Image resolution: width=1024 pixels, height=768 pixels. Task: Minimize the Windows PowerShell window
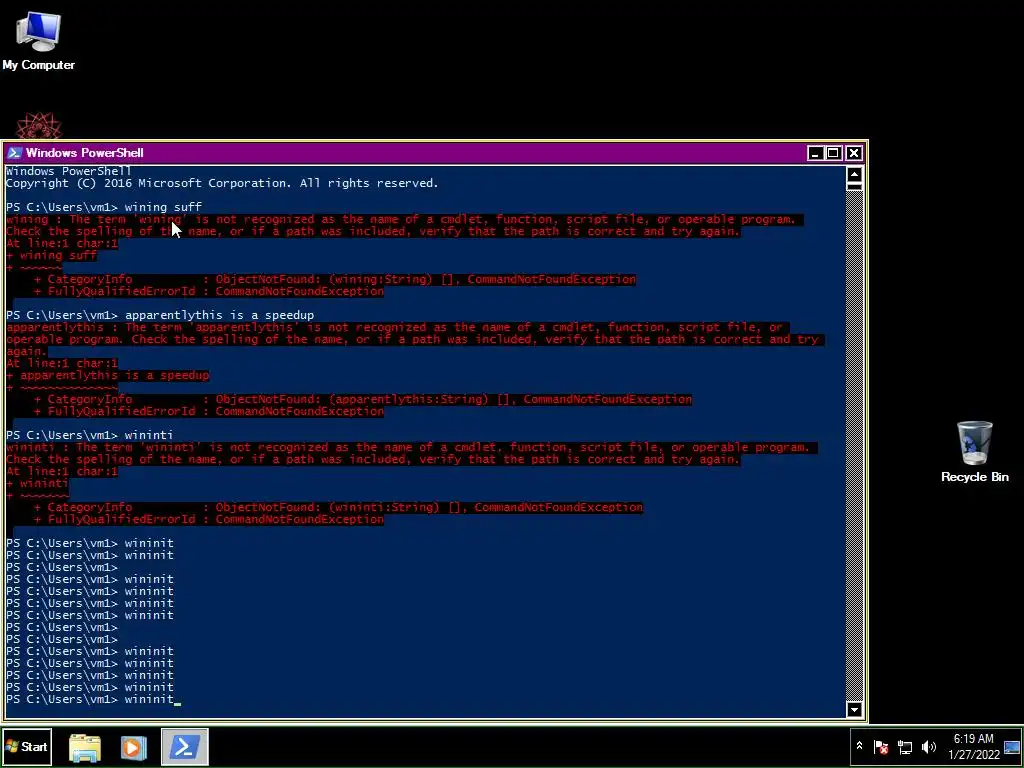tap(814, 153)
